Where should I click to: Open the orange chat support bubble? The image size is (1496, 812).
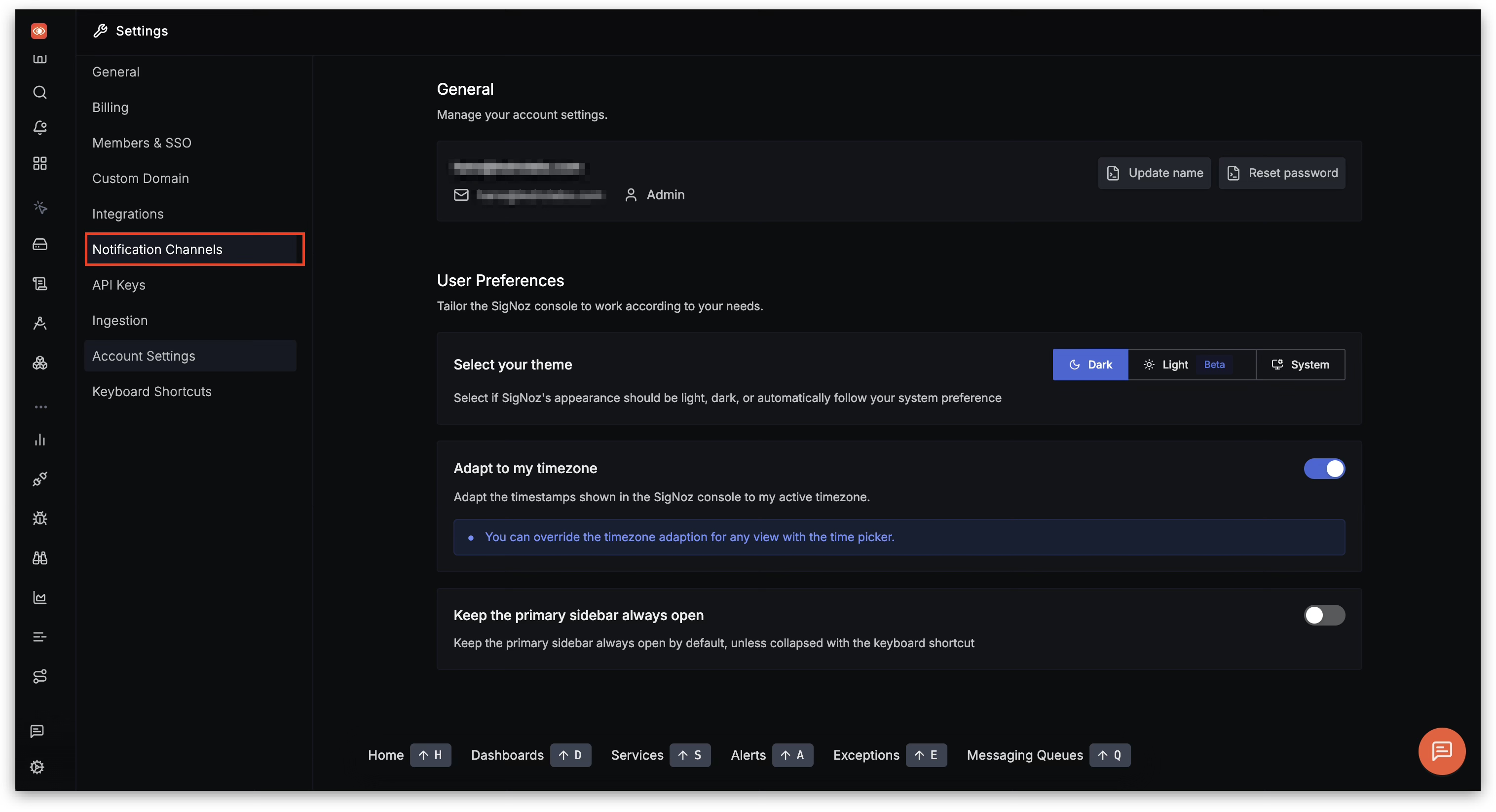(x=1441, y=751)
